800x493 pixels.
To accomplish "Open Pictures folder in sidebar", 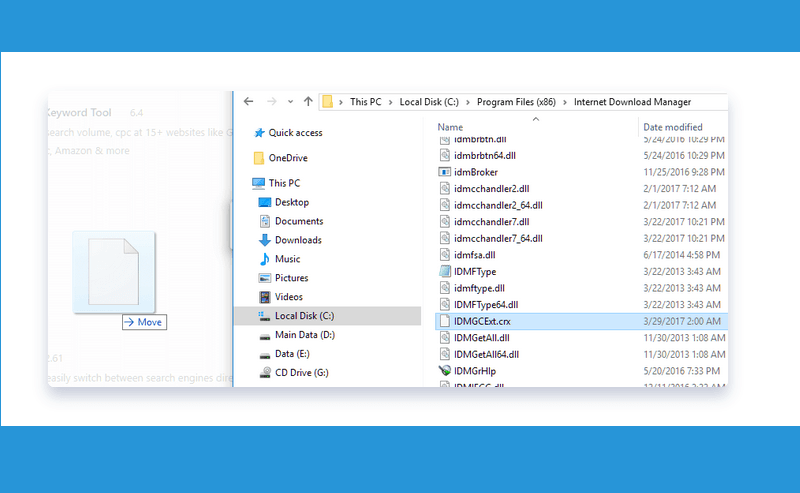I will point(291,278).
